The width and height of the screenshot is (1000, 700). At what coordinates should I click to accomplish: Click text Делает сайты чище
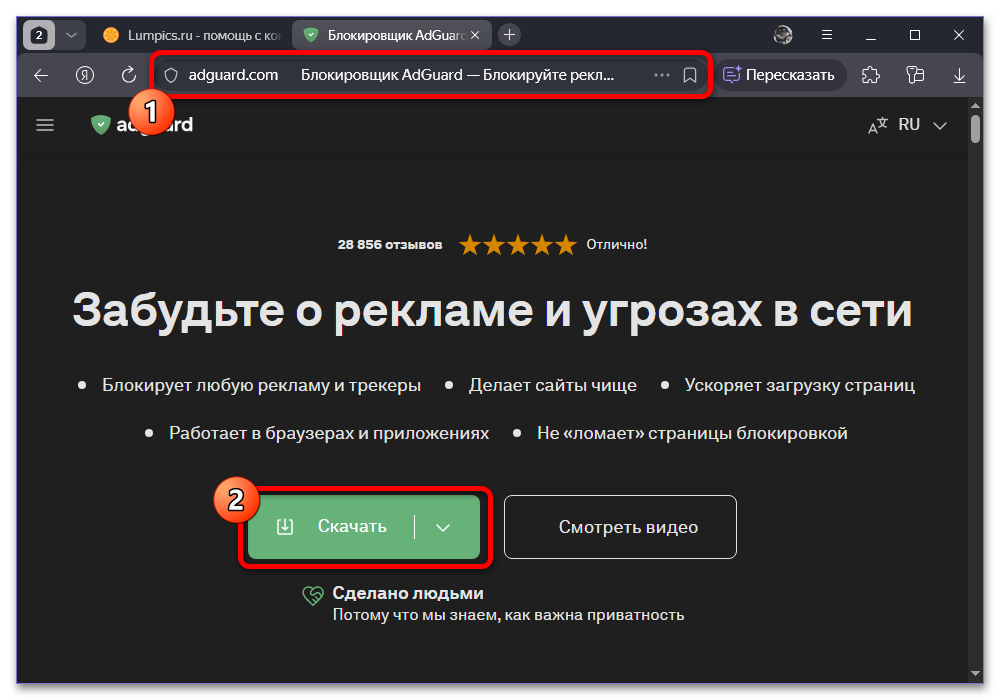point(553,386)
